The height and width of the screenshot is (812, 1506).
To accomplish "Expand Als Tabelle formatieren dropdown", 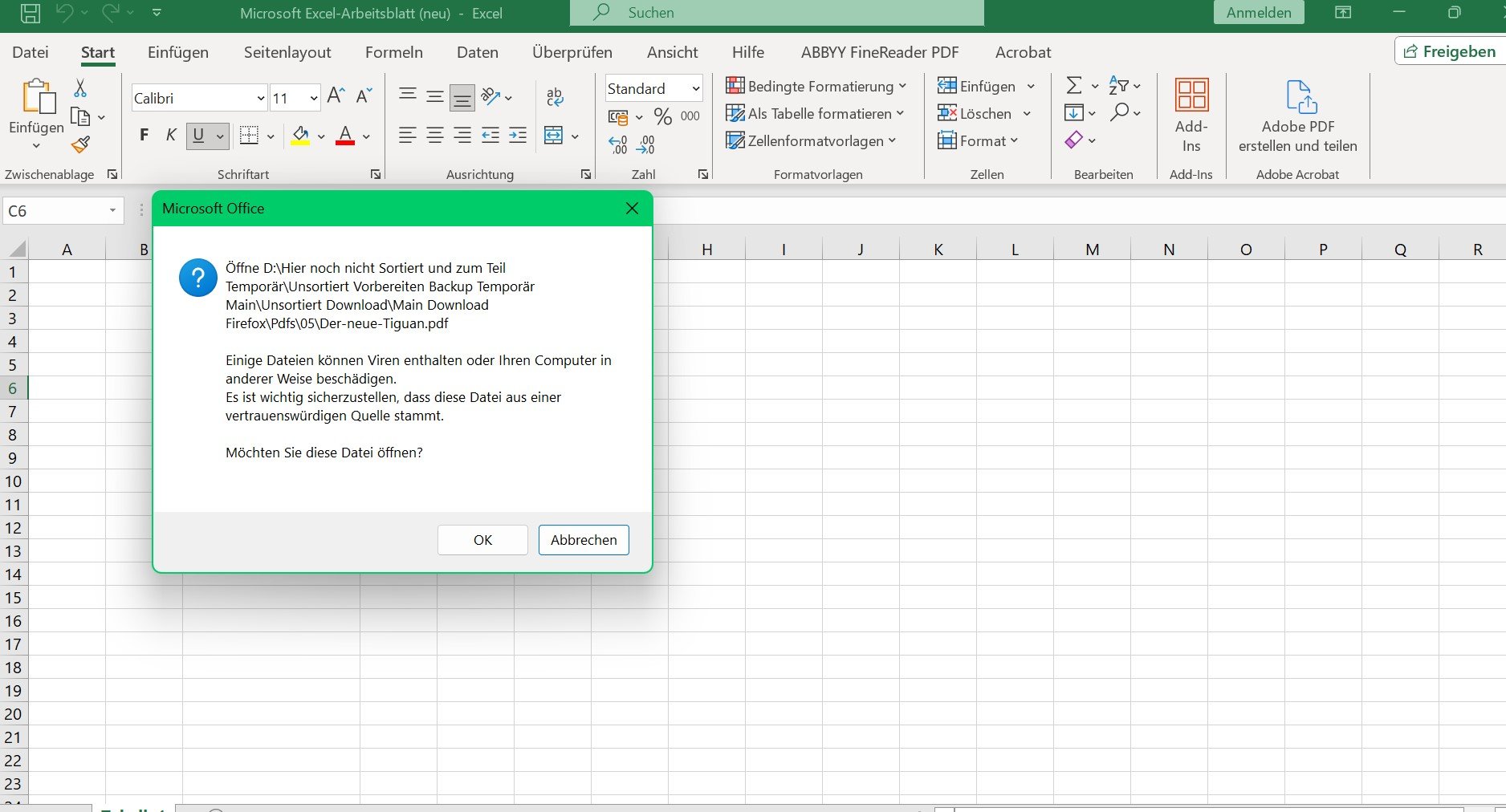I will coord(900,113).
